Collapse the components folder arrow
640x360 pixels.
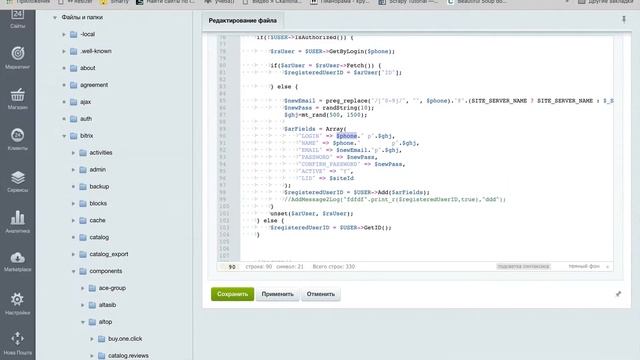(x=73, y=271)
